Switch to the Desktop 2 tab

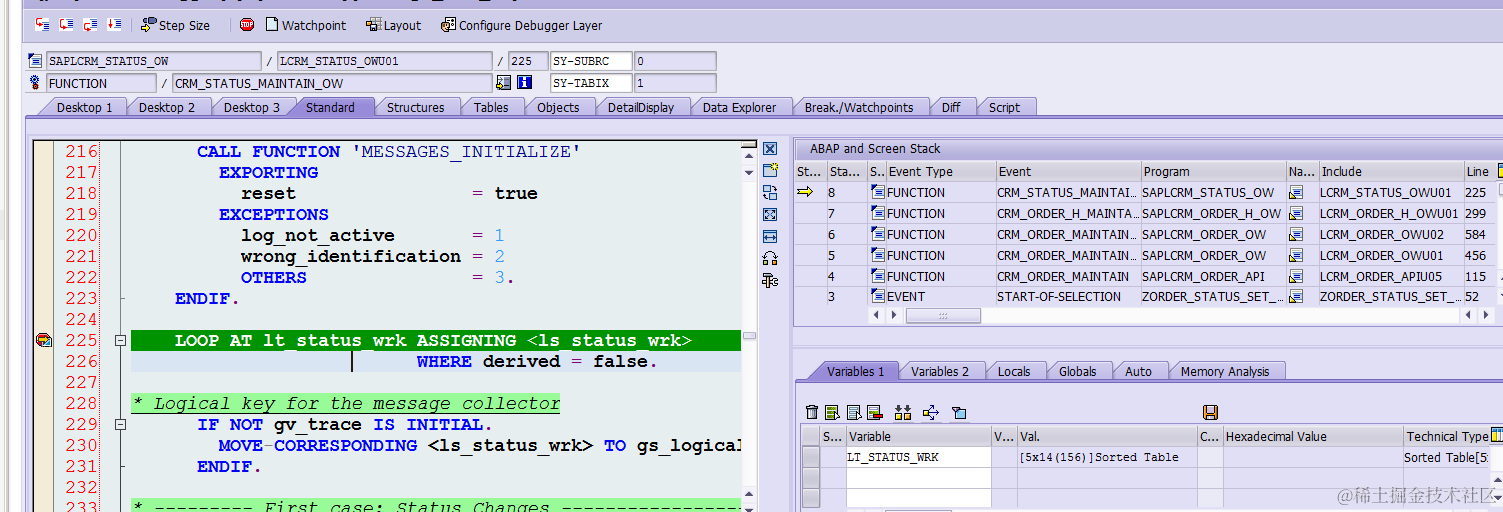tap(166, 107)
